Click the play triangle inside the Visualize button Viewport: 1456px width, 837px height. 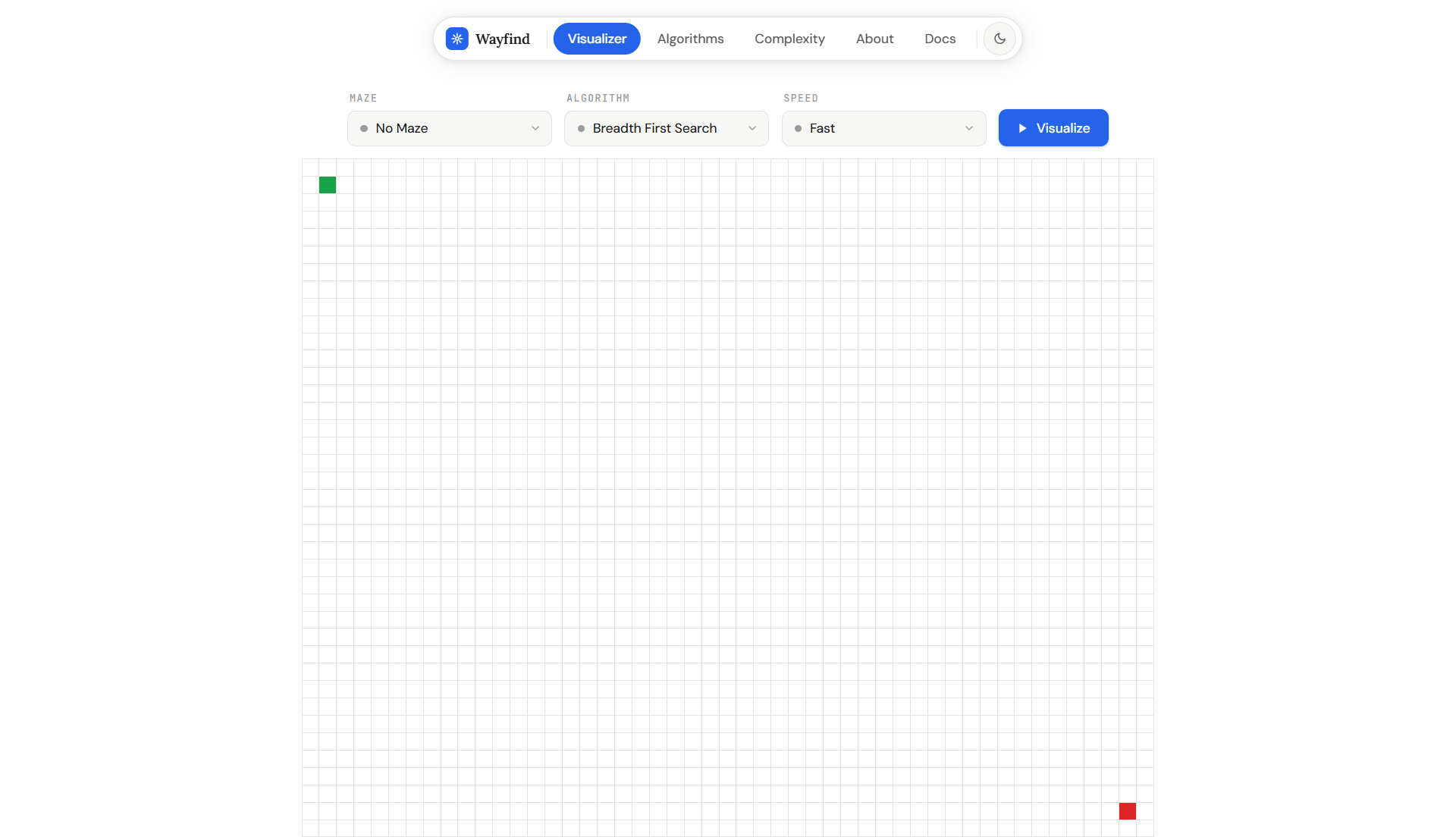[1024, 127]
